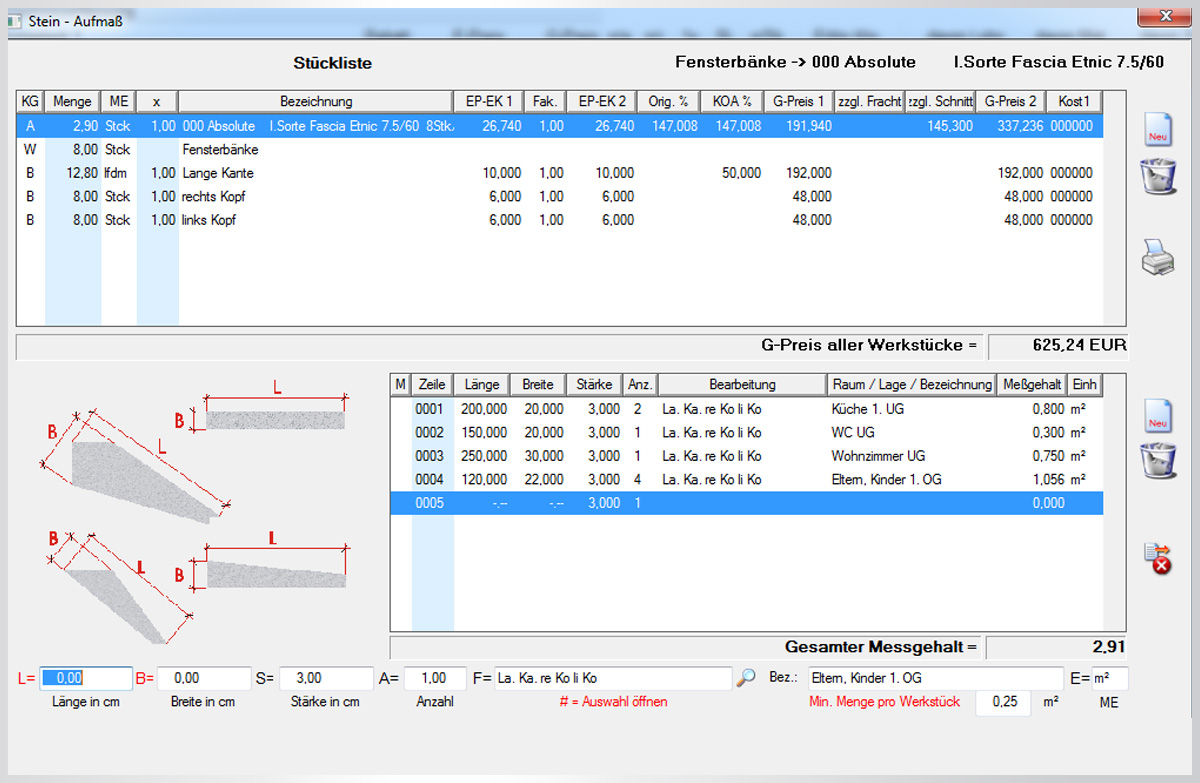The width and height of the screenshot is (1200, 783).
Task: Click the E= unit field
Action: pyautogui.click(x=1110, y=678)
